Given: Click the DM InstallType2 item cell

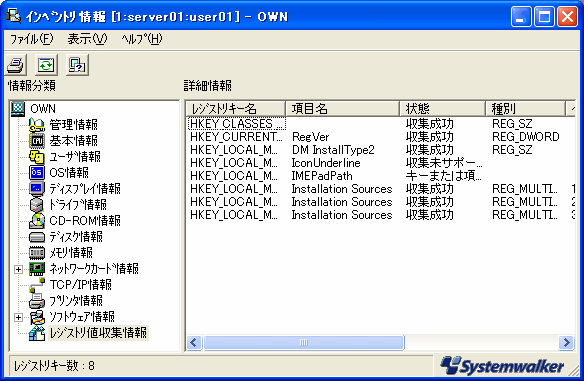Looking at the screenshot, I should click(x=333, y=150).
